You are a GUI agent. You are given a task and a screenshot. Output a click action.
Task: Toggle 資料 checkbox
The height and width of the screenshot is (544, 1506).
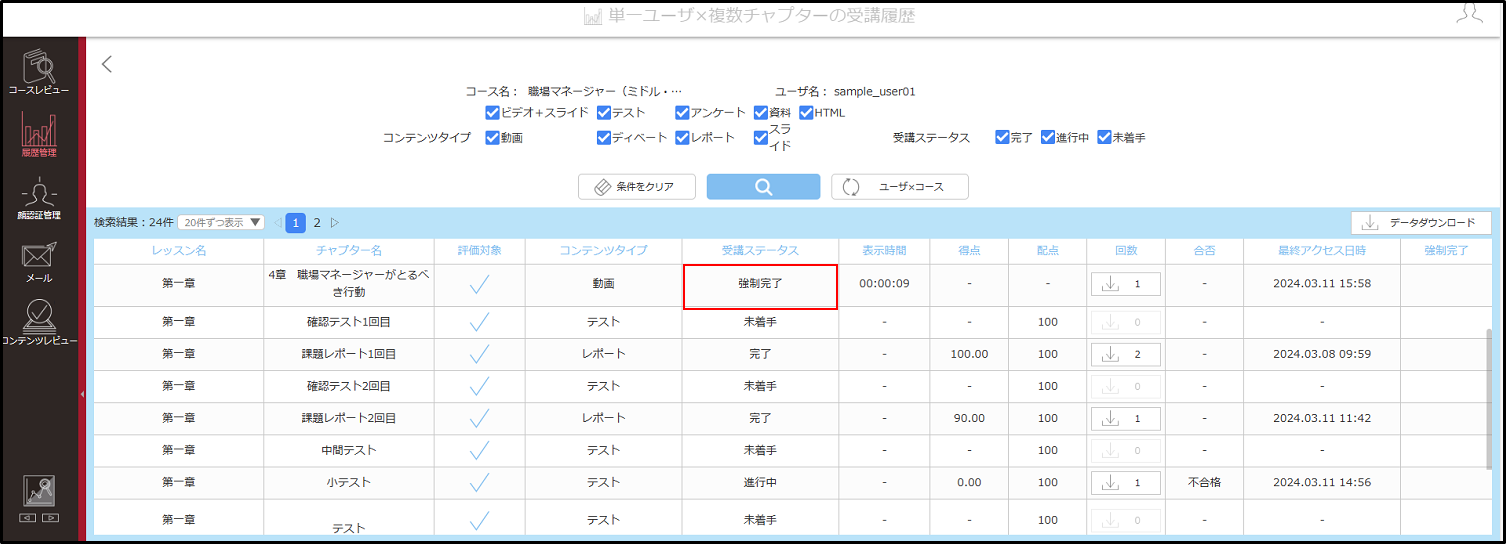761,113
